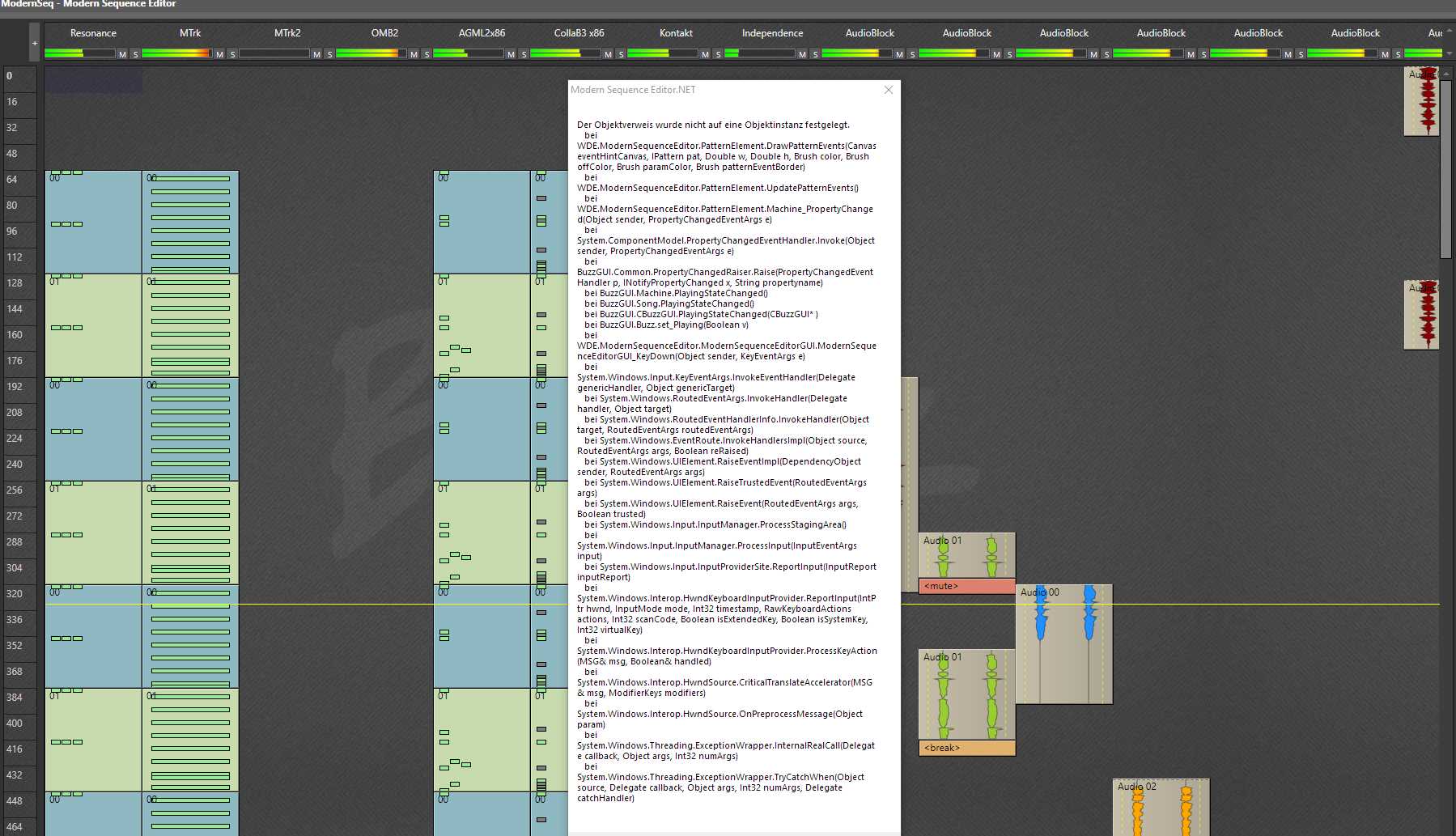Click the track header scroll-up arrow
The height and width of the screenshot is (836, 1456).
[1449, 30]
